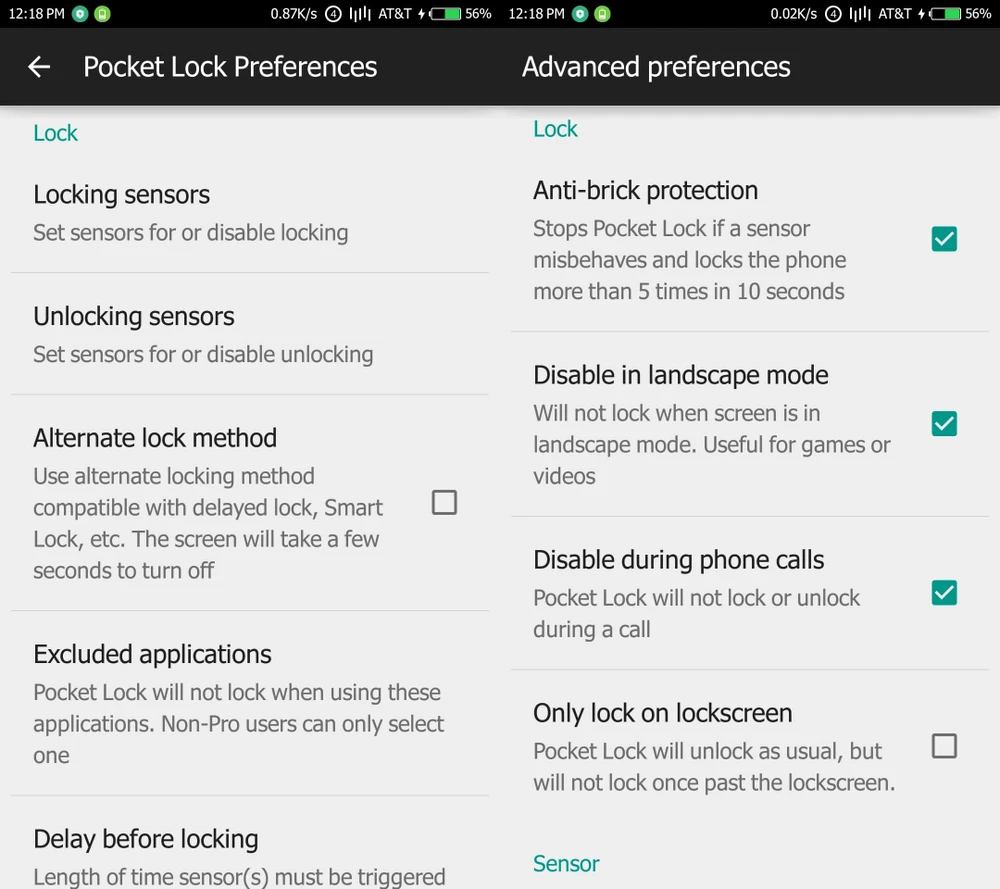Open Excluded applications preference
The image size is (1000, 889).
click(x=238, y=703)
